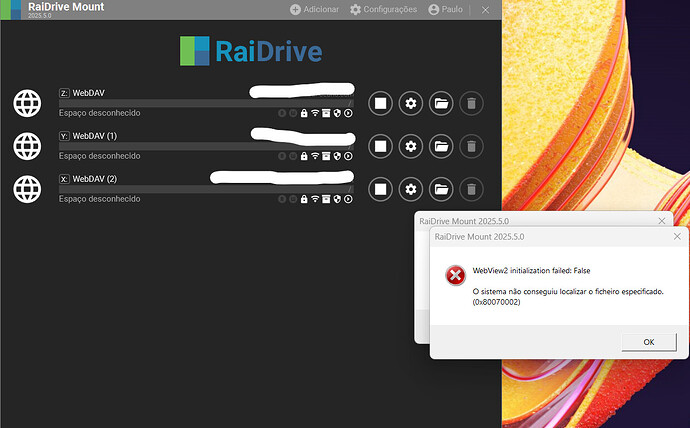Click Adicionar to add a drive
This screenshot has width=690, height=428.
pyautogui.click(x=314, y=9)
